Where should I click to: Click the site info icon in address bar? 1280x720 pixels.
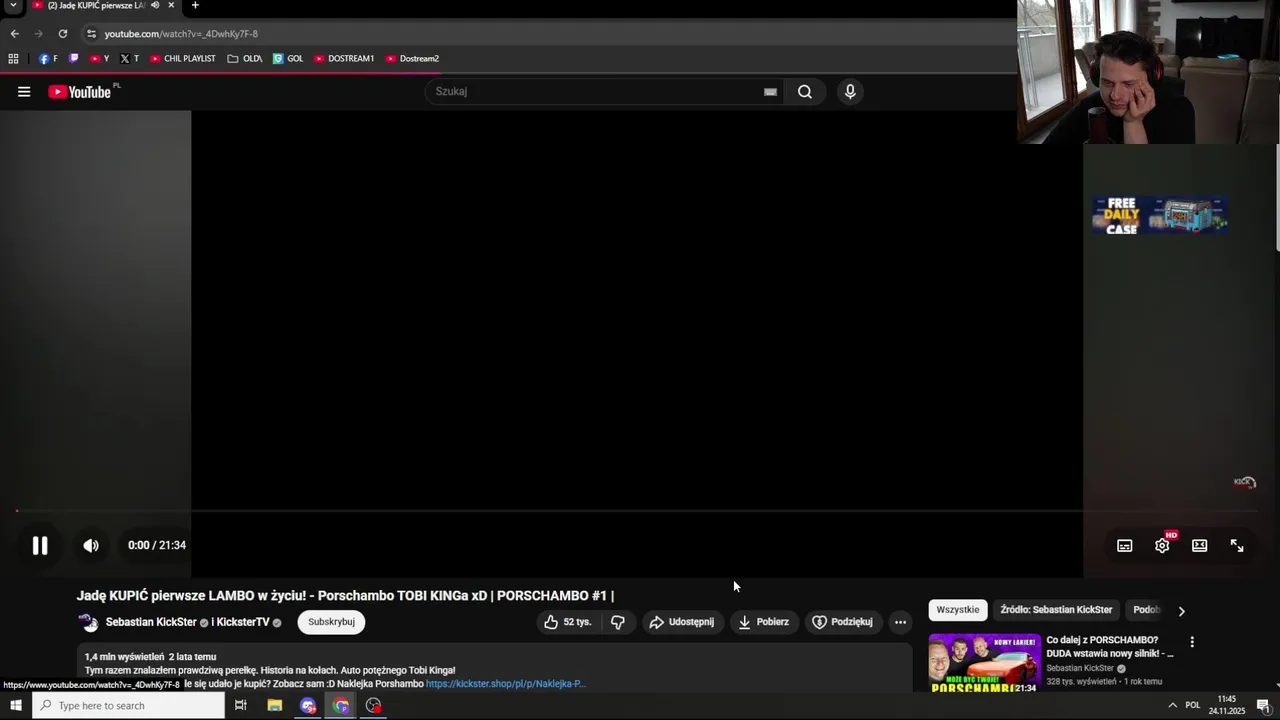91,33
